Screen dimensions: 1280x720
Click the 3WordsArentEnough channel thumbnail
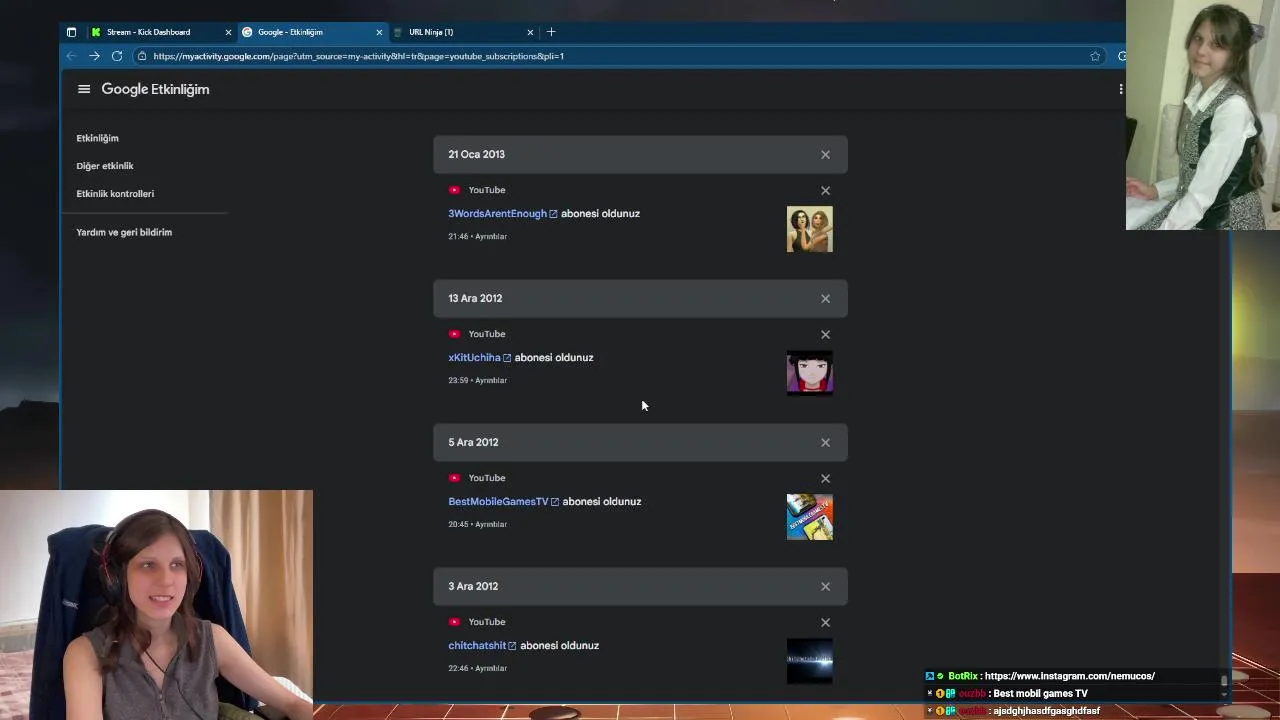click(x=809, y=229)
